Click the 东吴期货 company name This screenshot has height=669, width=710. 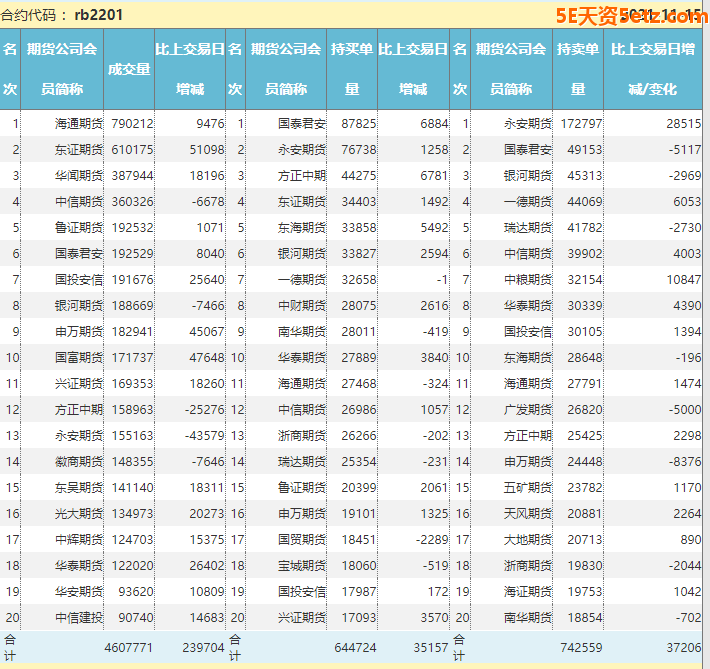79,488
